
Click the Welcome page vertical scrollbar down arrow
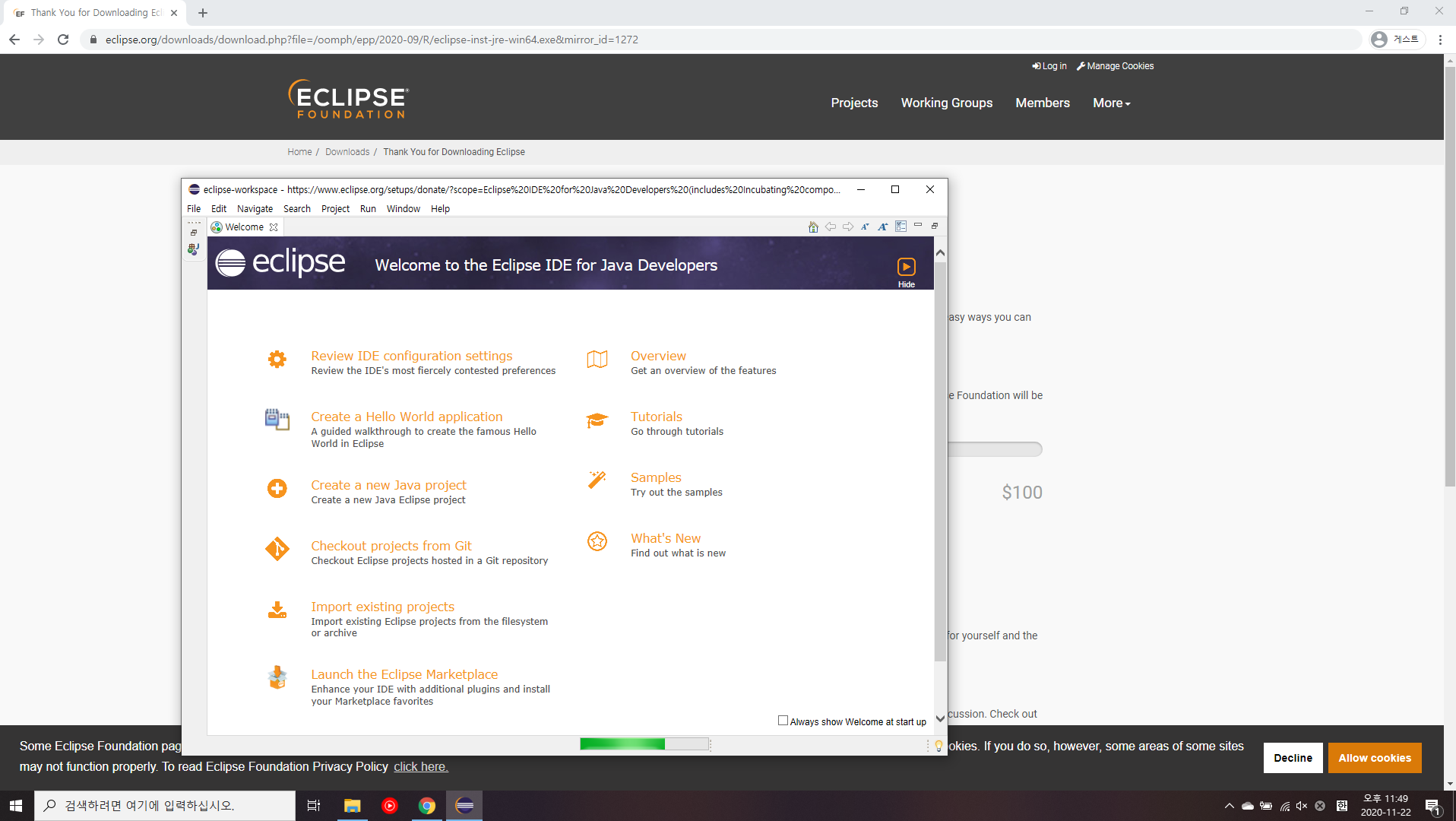(x=940, y=718)
